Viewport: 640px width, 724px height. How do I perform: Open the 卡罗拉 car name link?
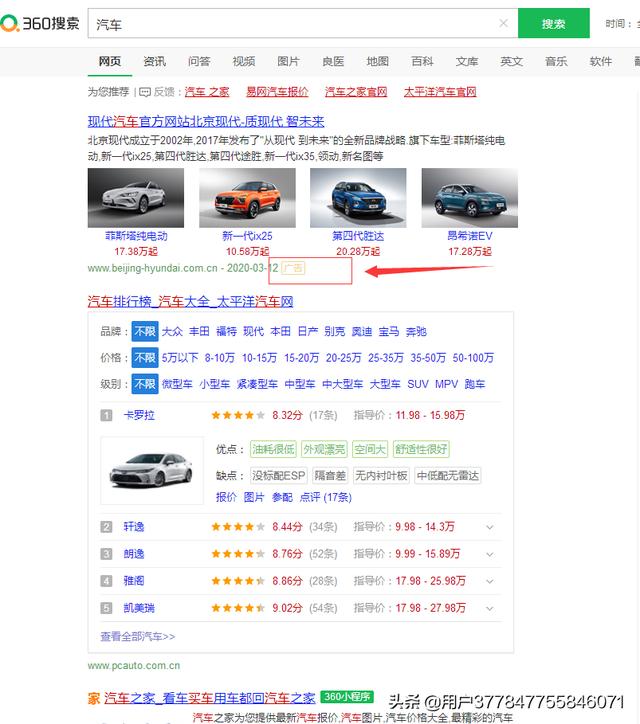[139, 415]
